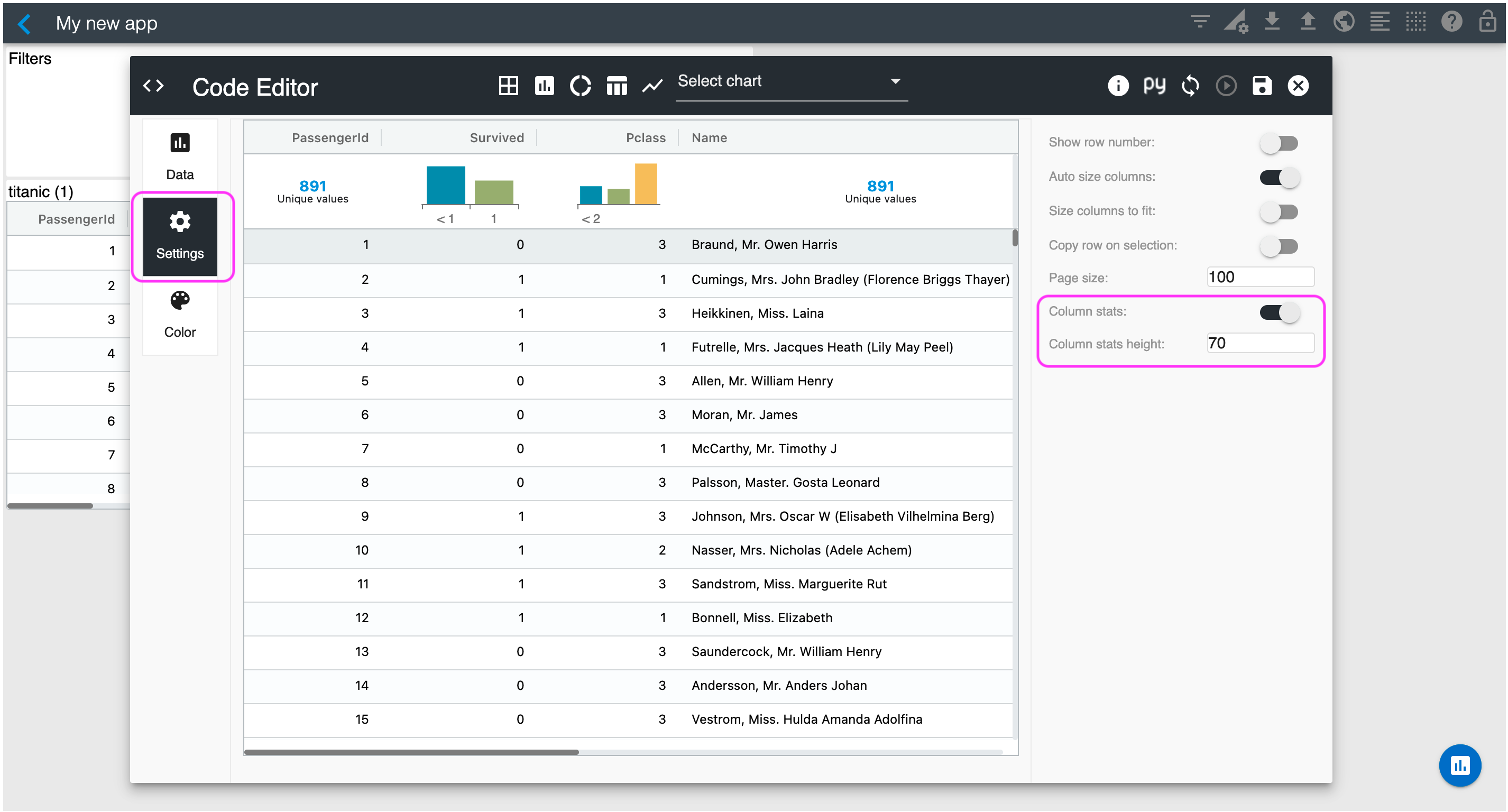Click the Survived column header
Viewport: 1508px width, 812px height.
click(x=496, y=137)
